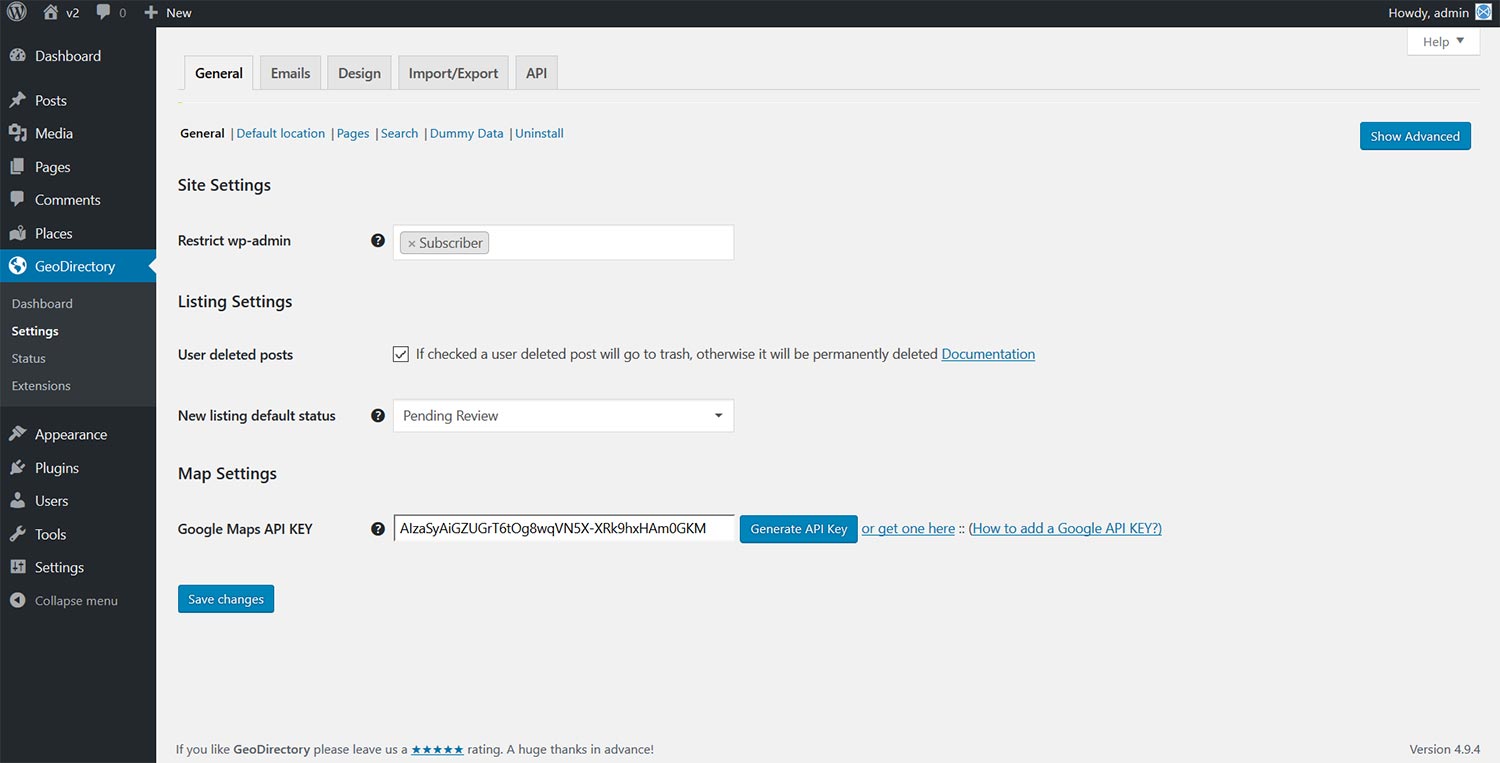Click help icon beside New listing default status
This screenshot has height=763, width=1500.
(x=378, y=416)
